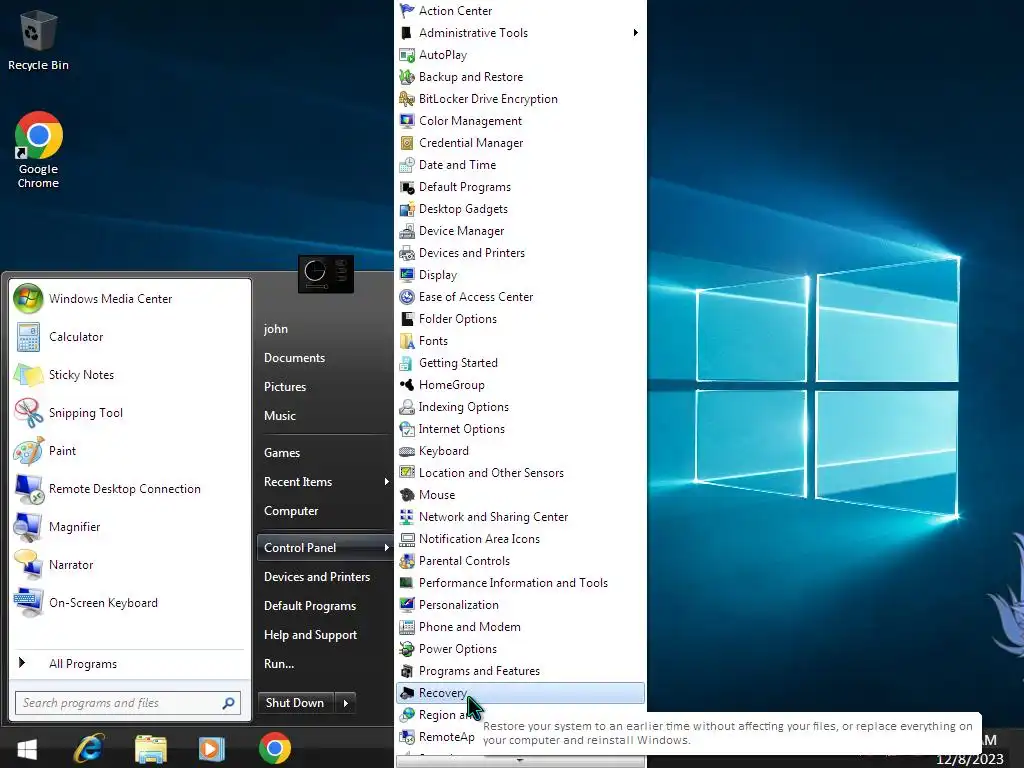Screen dimensions: 1024x768
Task: Open Help and Support
Action: [x=310, y=635]
